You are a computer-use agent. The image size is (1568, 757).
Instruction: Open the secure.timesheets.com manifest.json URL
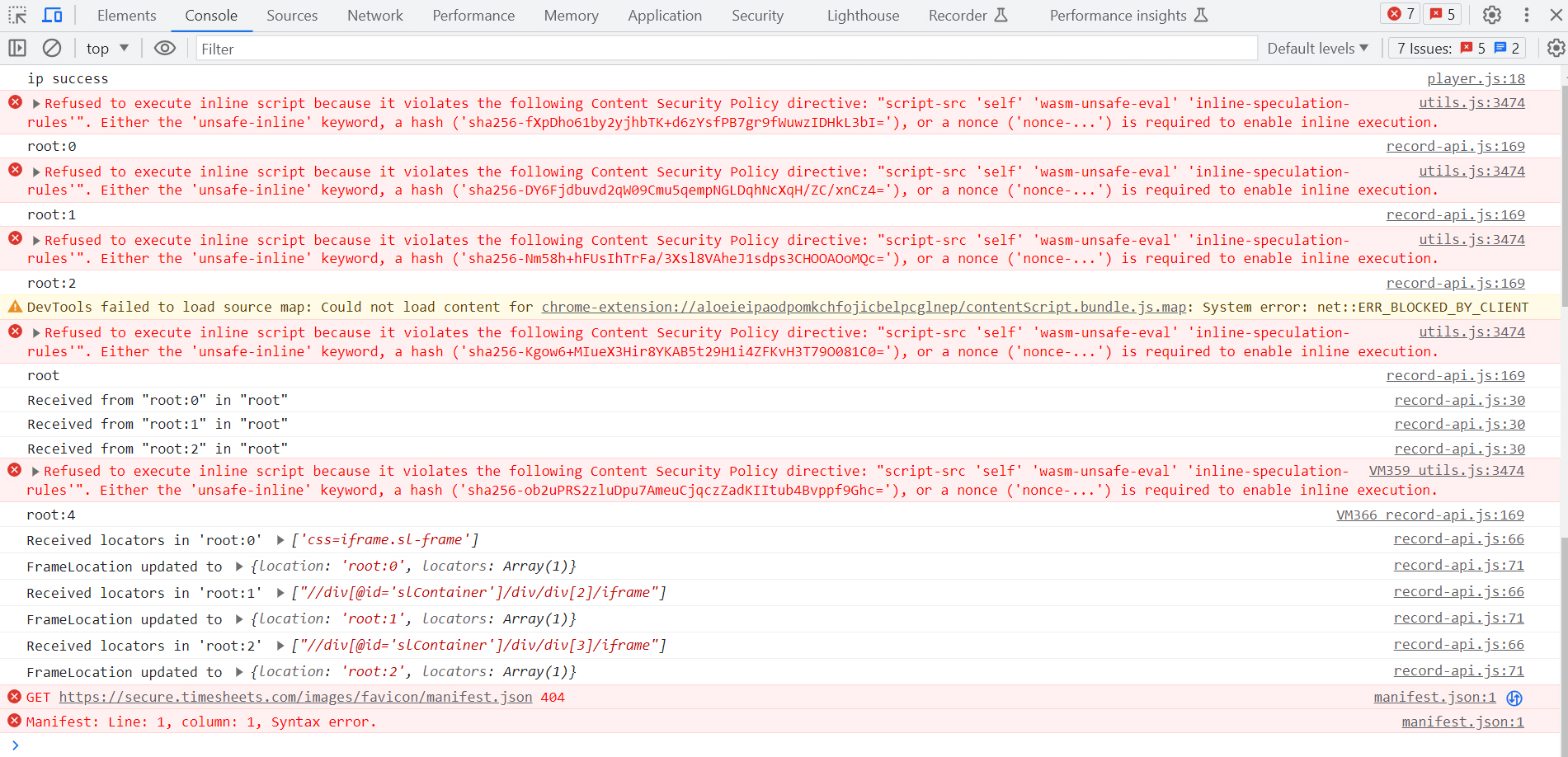pyautogui.click(x=295, y=697)
